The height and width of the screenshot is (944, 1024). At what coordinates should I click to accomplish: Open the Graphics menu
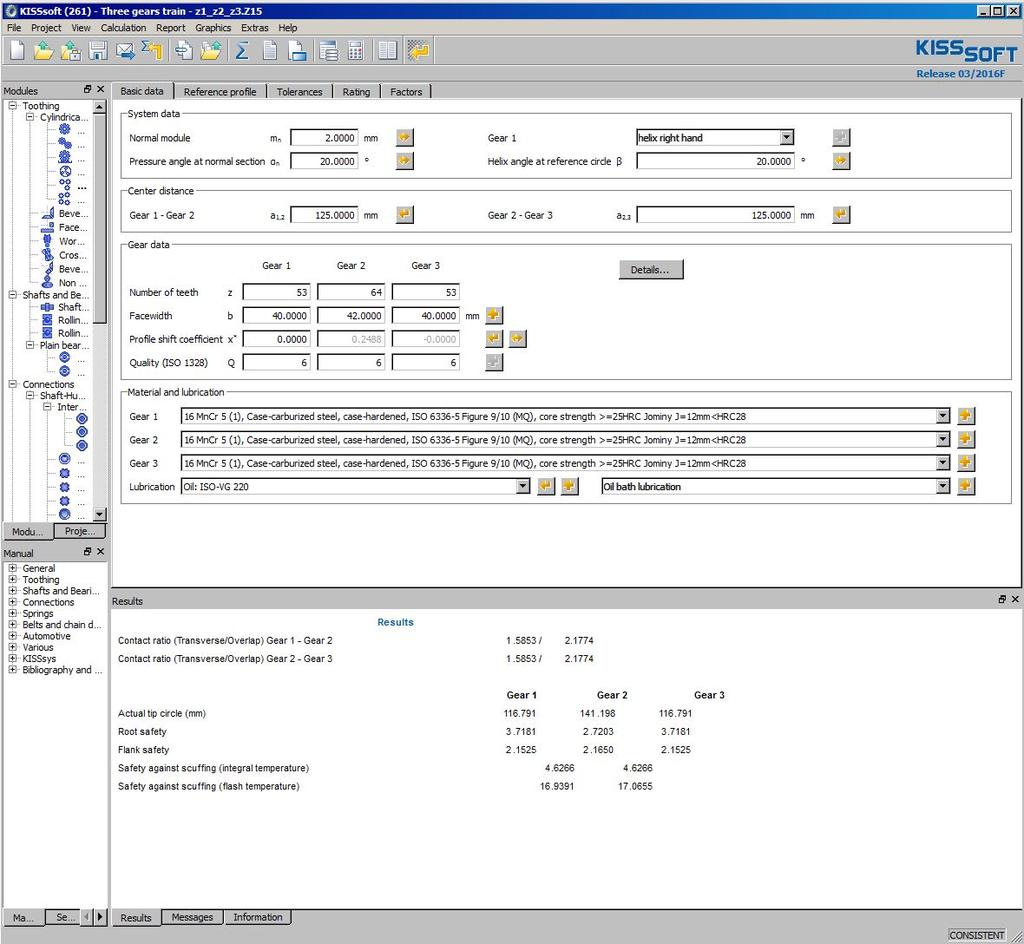click(x=213, y=27)
